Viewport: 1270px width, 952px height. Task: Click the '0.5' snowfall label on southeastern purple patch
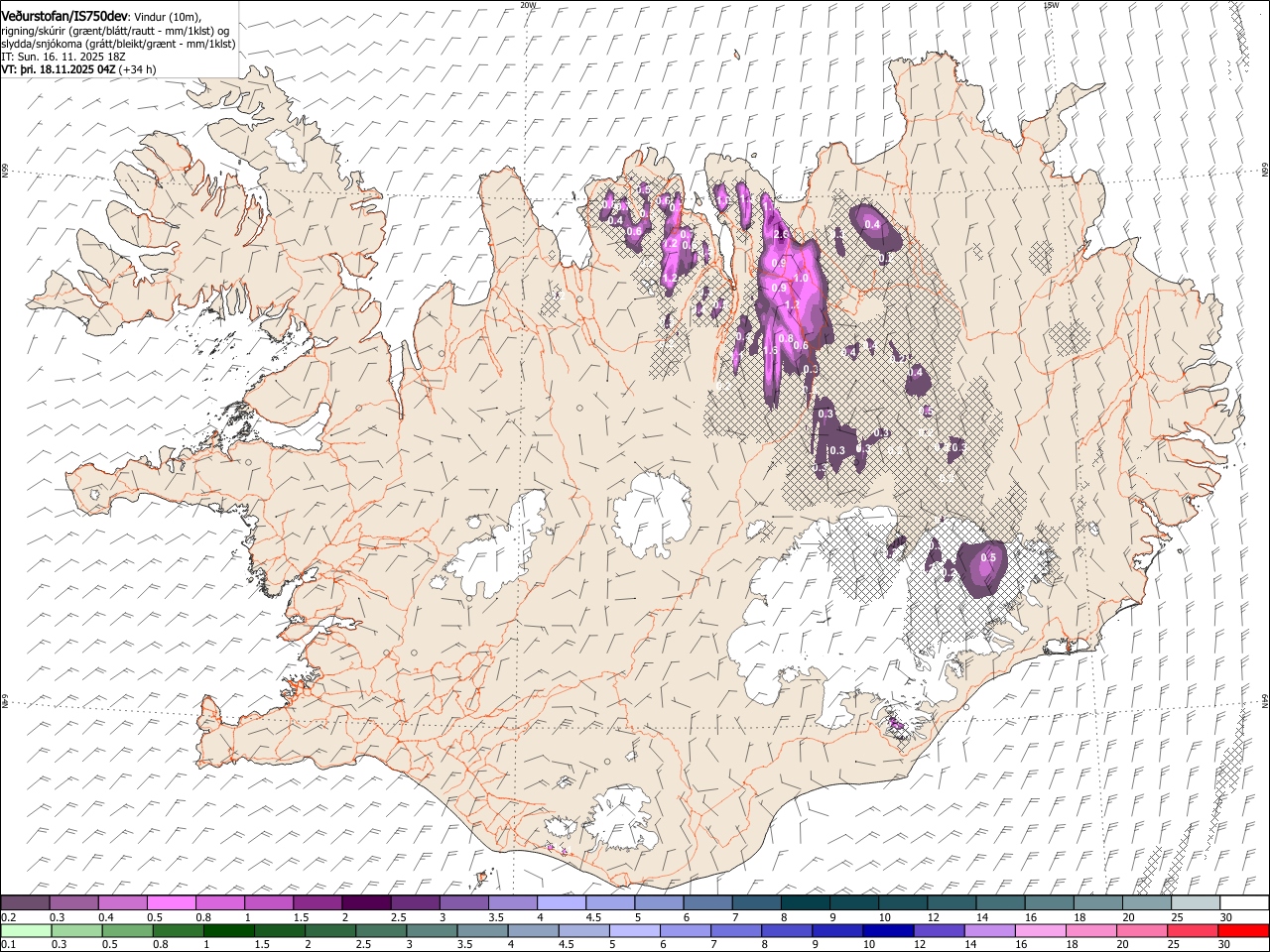pos(987,558)
